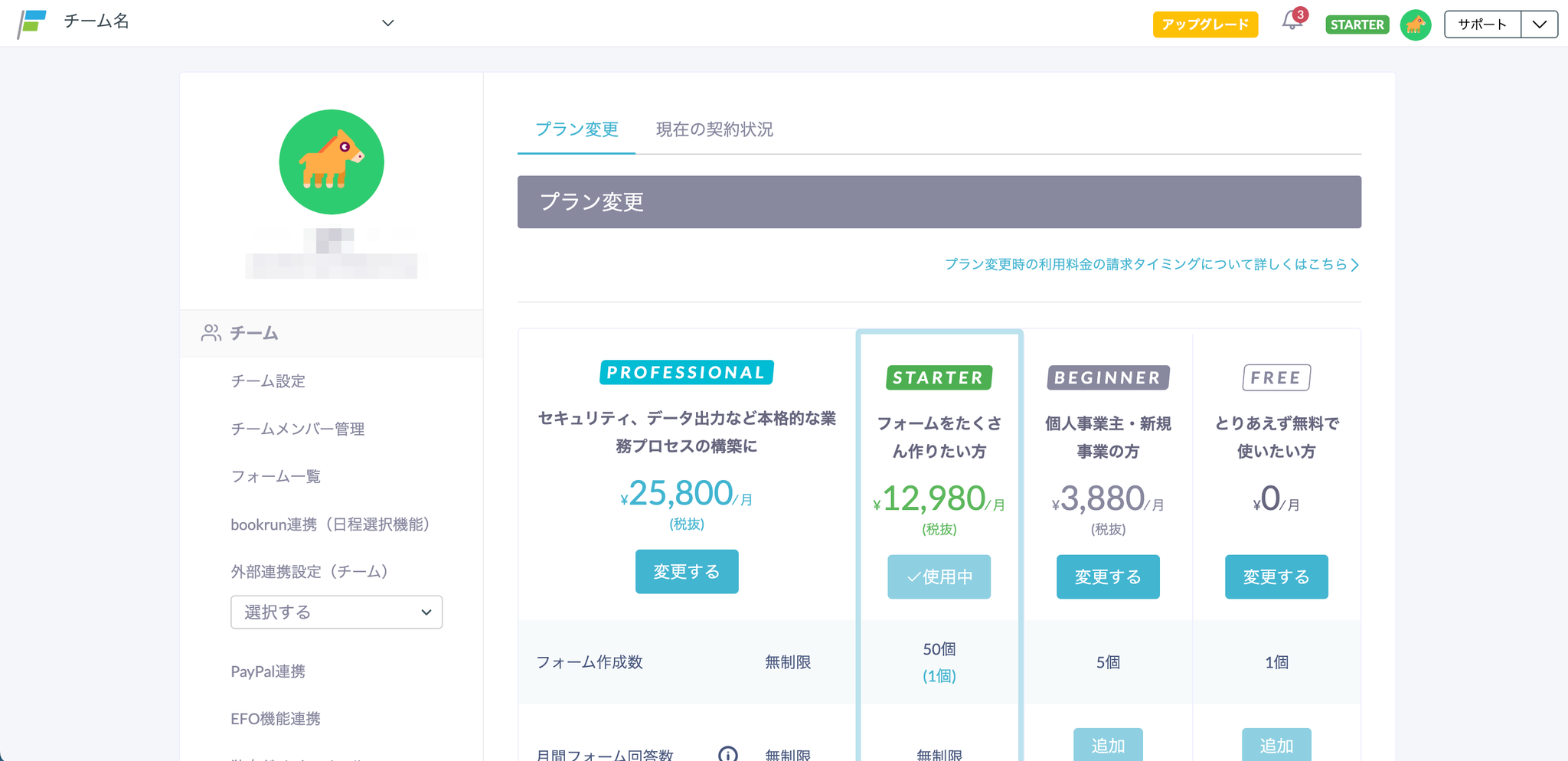Click the formrun logo icon

[32, 23]
